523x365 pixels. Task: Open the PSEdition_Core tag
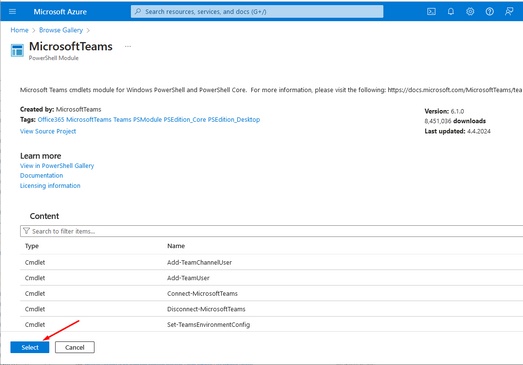[185, 119]
